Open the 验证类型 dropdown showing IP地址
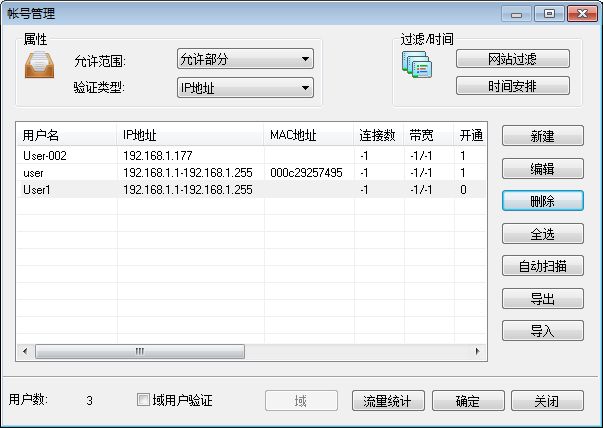The width and height of the screenshot is (603, 428). [x=245, y=88]
